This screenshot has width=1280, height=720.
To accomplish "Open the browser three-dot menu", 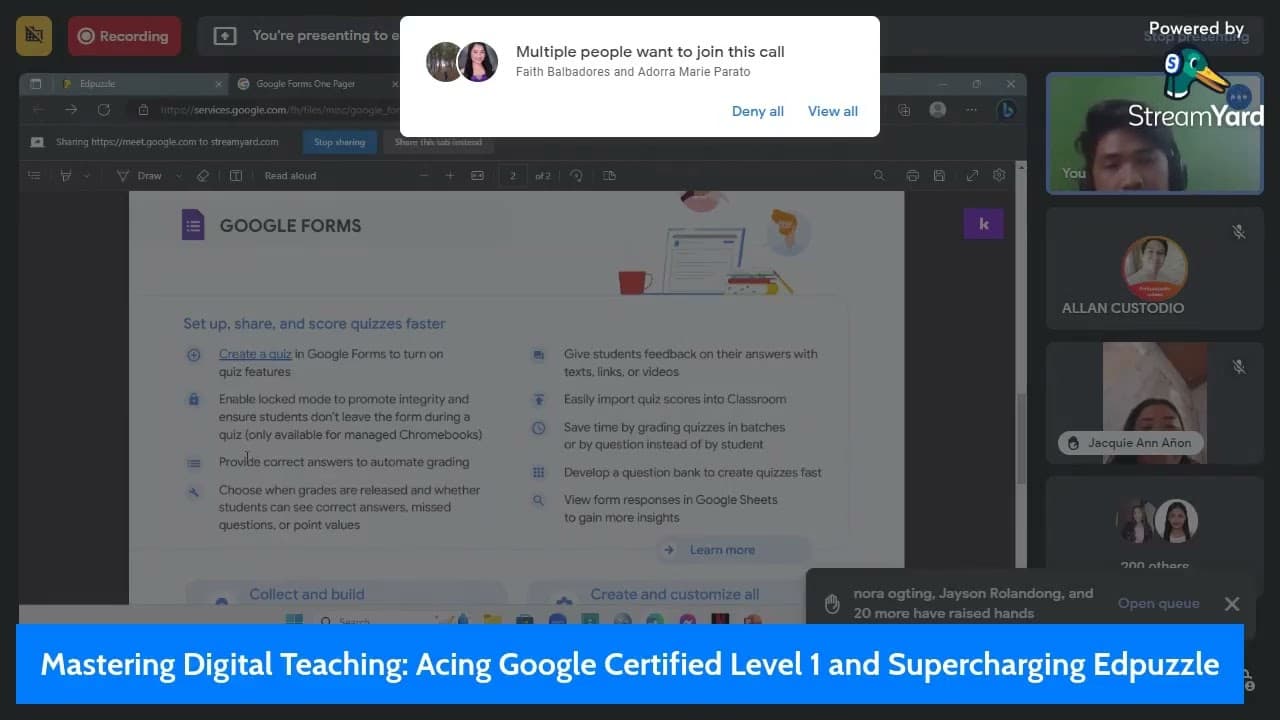I will click(973, 110).
